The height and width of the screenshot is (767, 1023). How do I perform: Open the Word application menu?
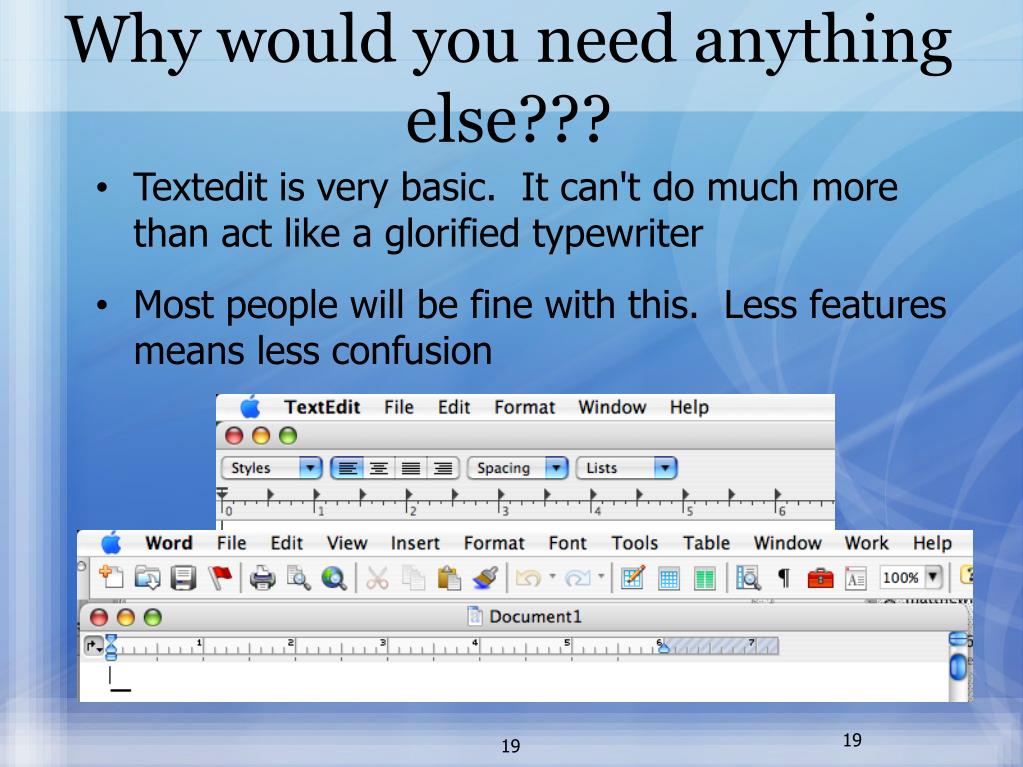168,543
